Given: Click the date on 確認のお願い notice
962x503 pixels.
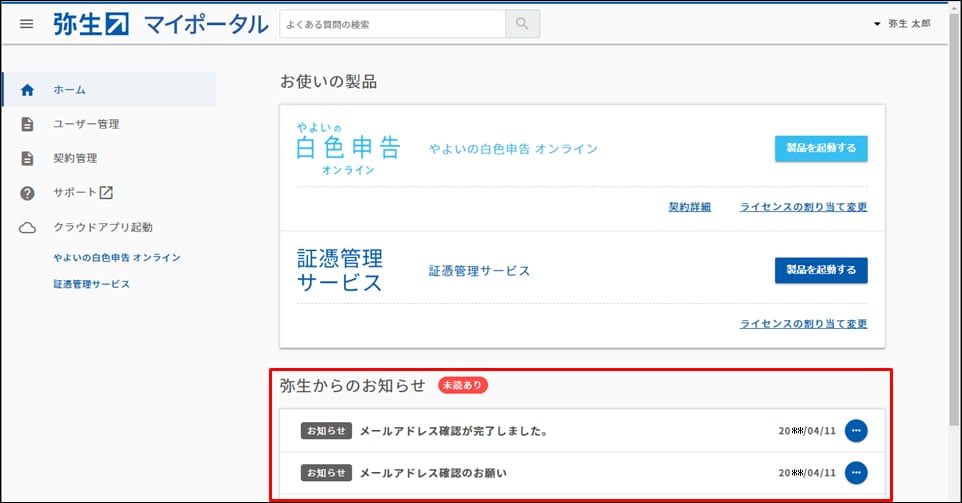Looking at the screenshot, I should coord(807,473).
